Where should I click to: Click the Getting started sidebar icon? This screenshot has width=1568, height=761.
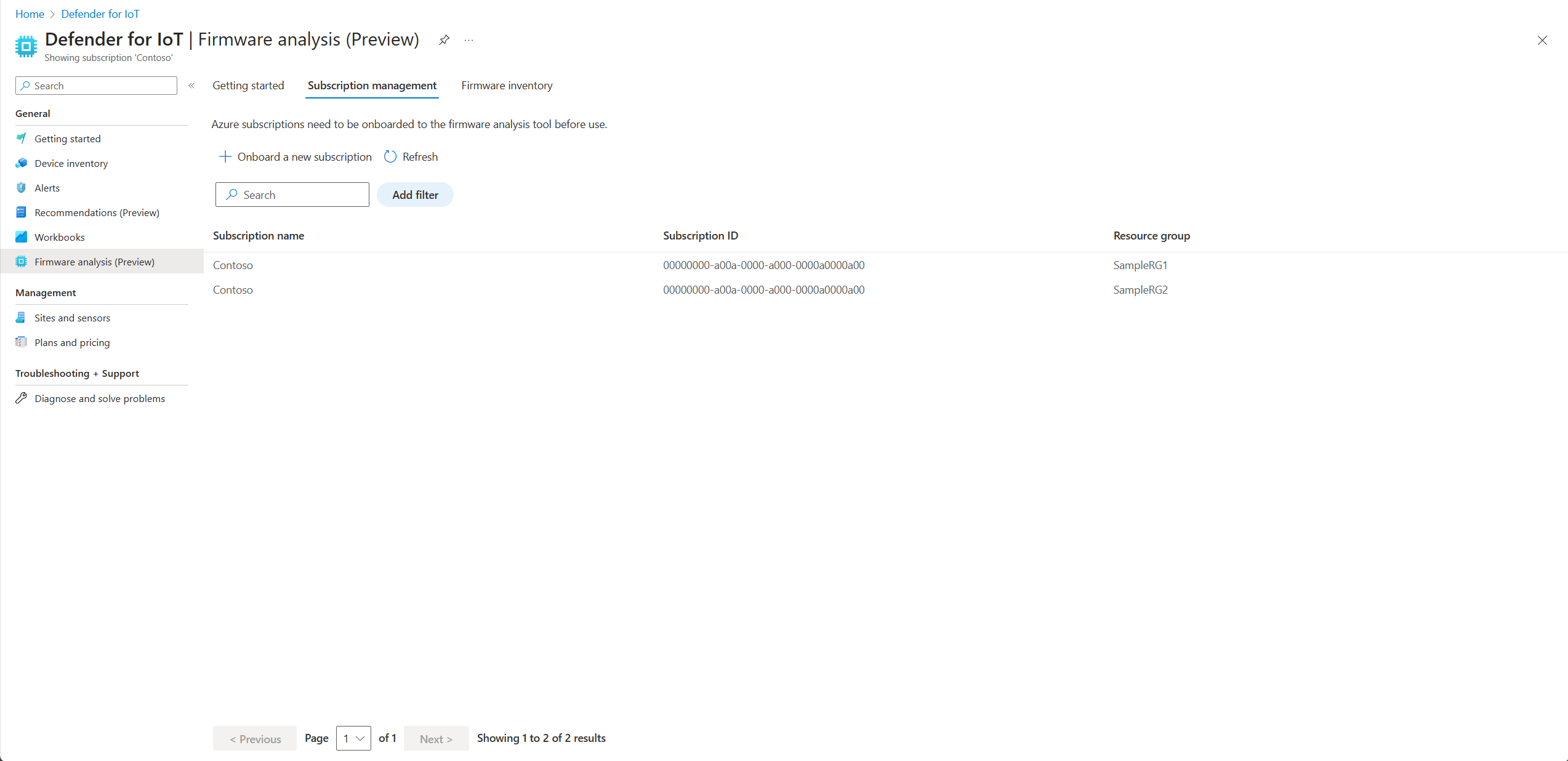tap(22, 139)
